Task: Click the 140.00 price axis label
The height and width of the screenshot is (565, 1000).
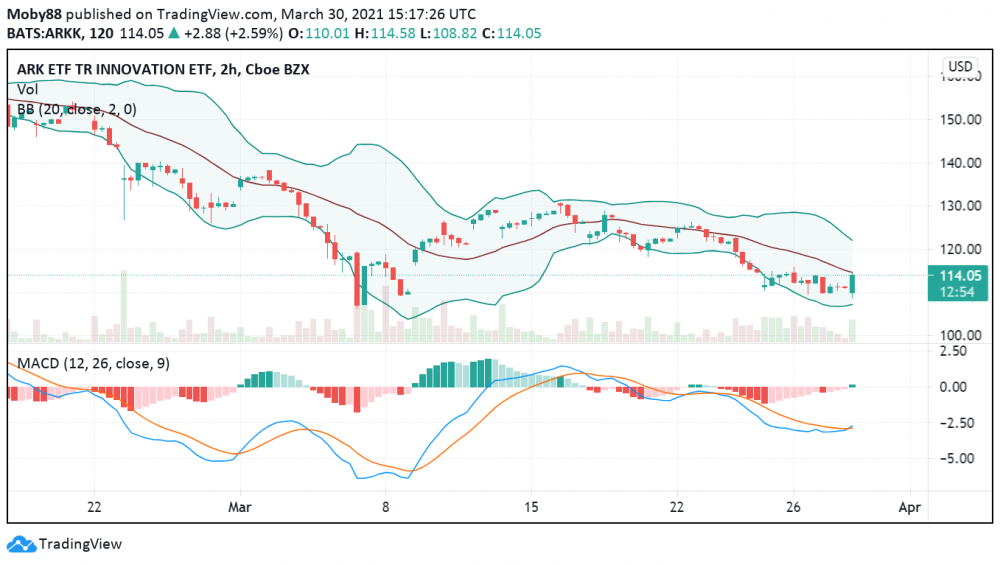Action: [960, 163]
